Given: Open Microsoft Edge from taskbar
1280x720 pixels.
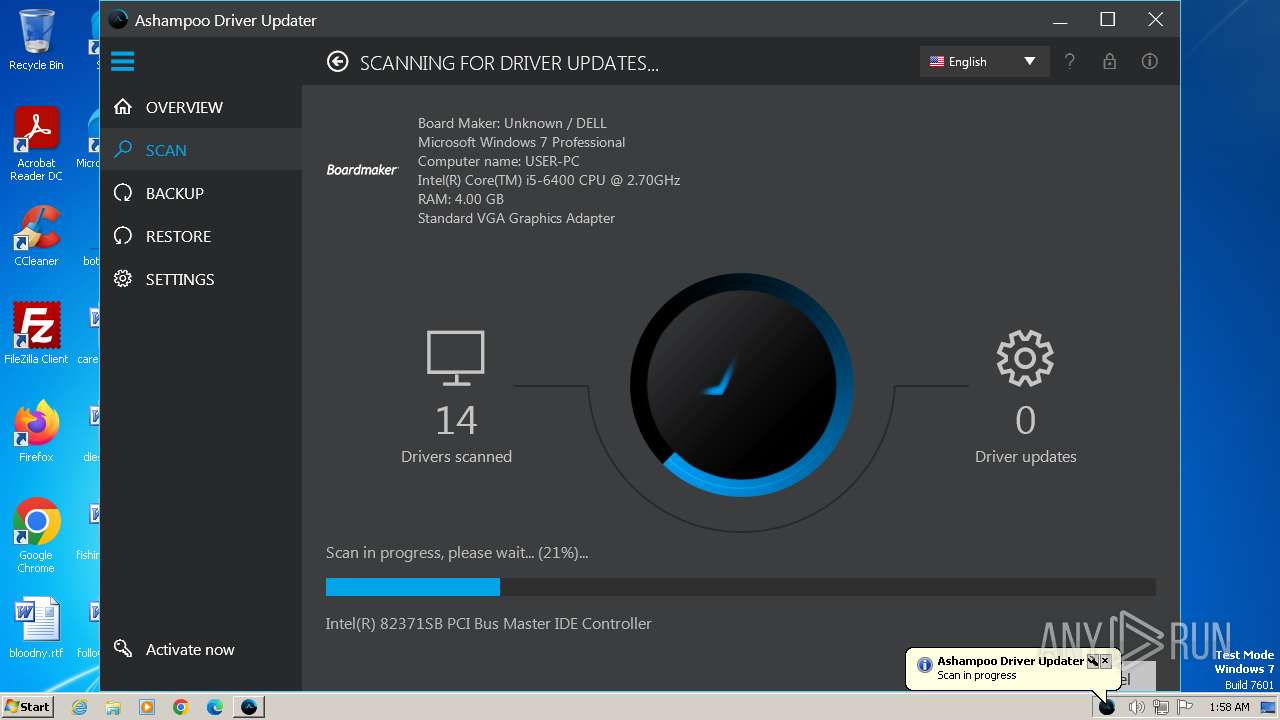Looking at the screenshot, I should [215, 707].
